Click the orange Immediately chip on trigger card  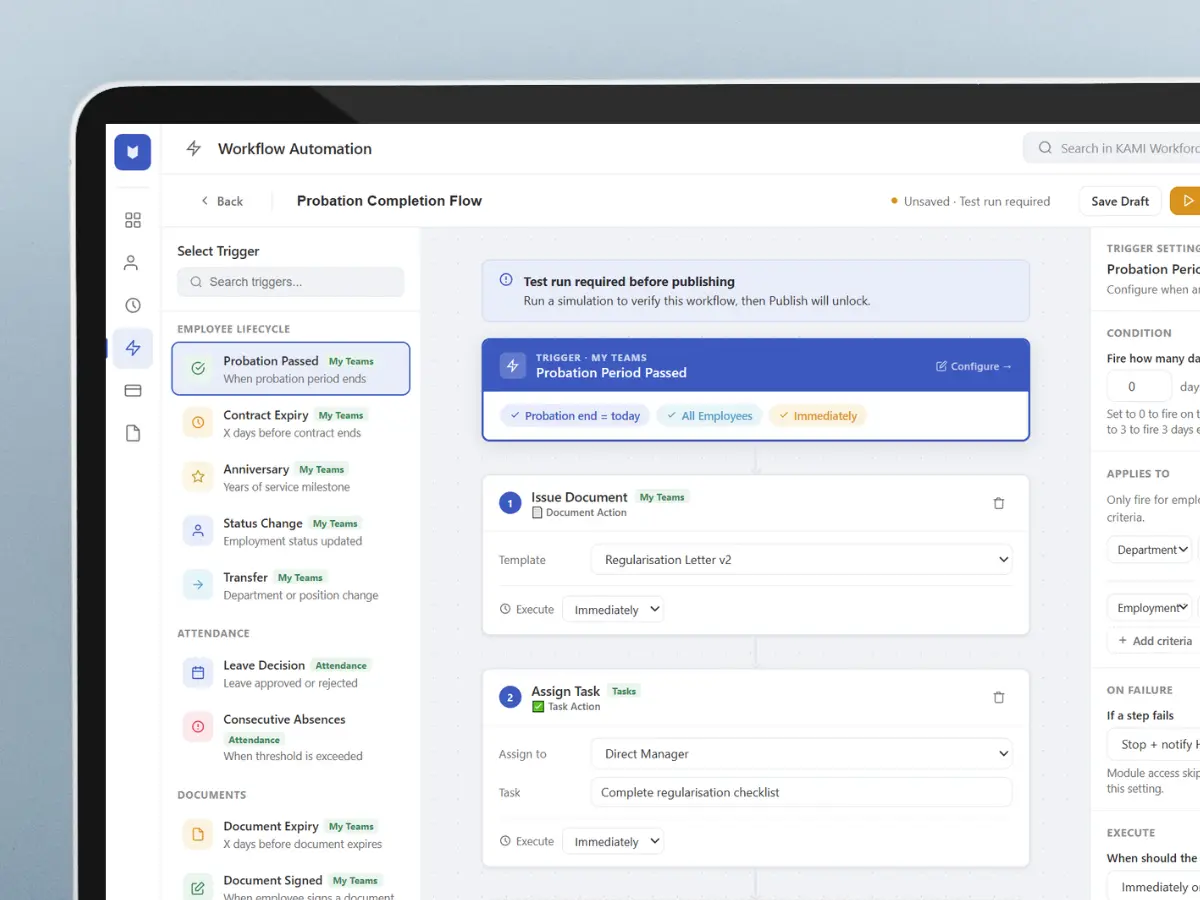817,416
